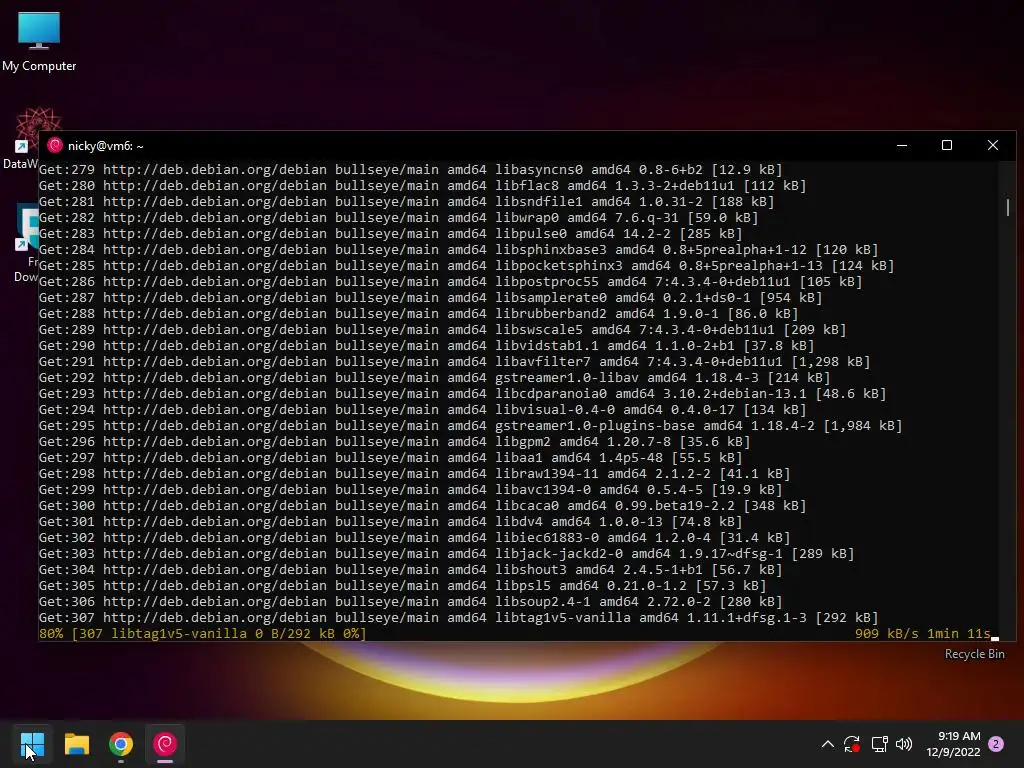Minimize the nicky@vm6 terminal window
The image size is (1024, 768).
coord(902,146)
